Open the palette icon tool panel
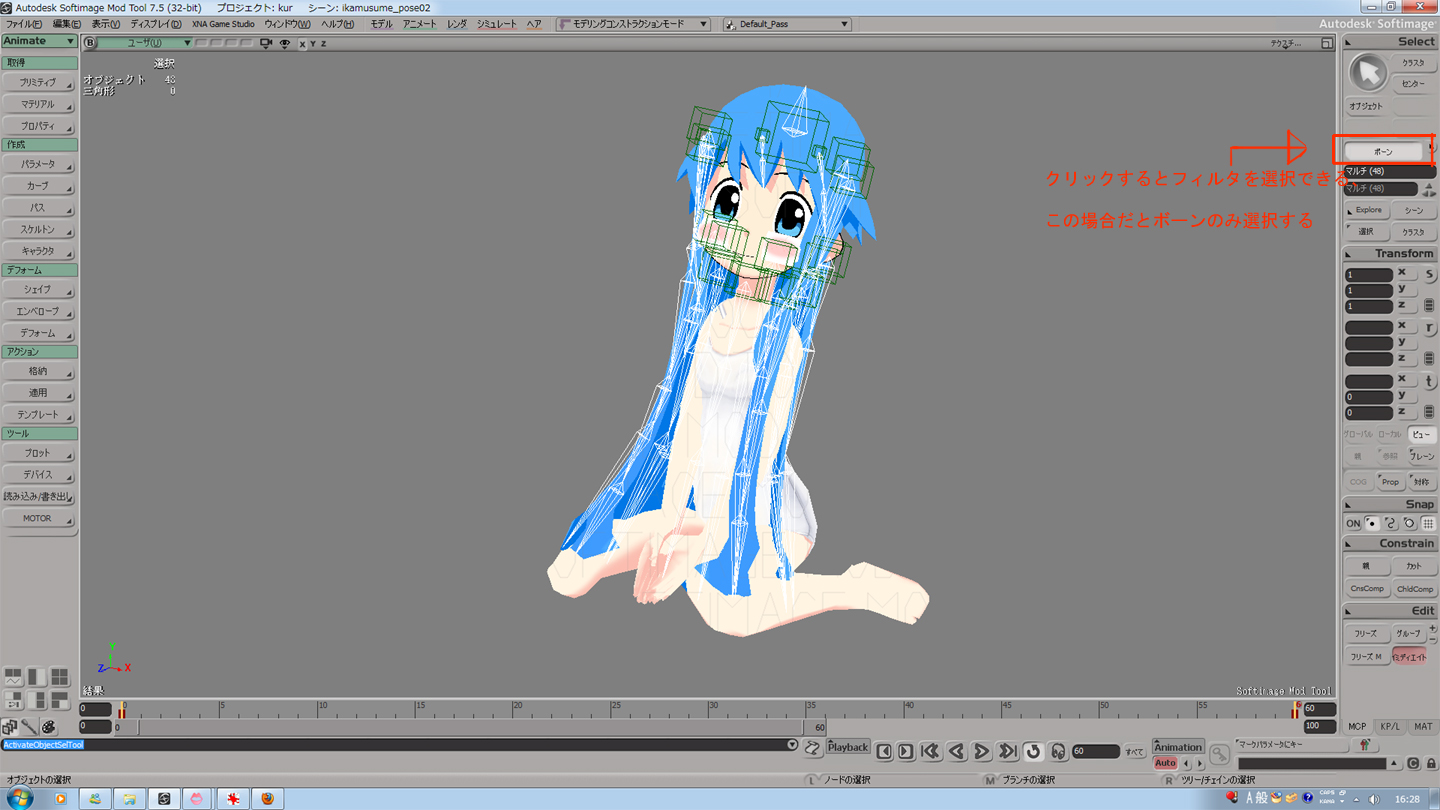Screen dimensions: 1440x810 tap(48, 727)
